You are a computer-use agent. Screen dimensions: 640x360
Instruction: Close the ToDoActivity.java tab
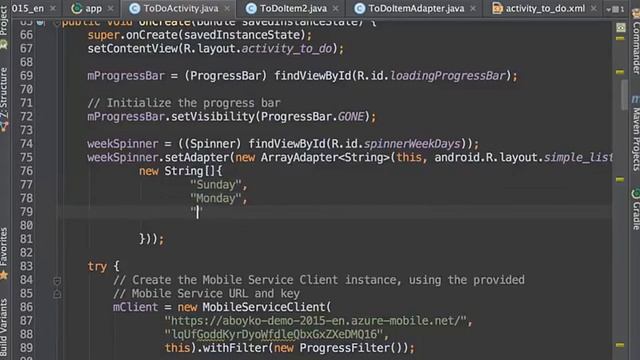[227, 8]
